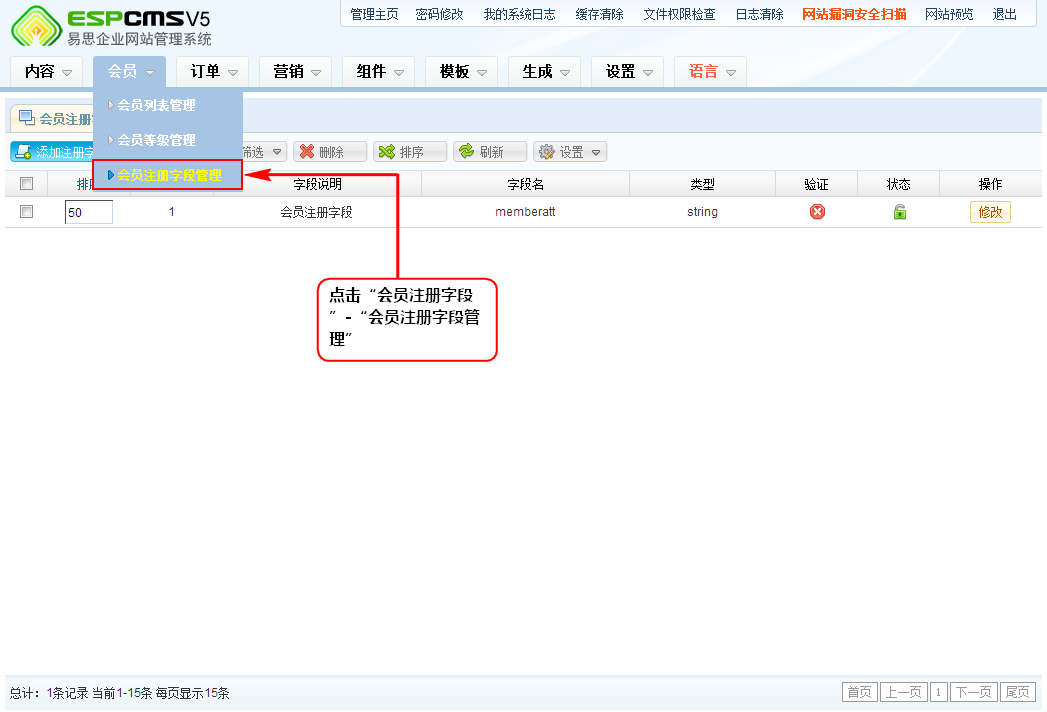Open the 设置 gear toolbar dropdown
Image resolution: width=1047 pixels, height=712 pixels.
click(x=570, y=152)
